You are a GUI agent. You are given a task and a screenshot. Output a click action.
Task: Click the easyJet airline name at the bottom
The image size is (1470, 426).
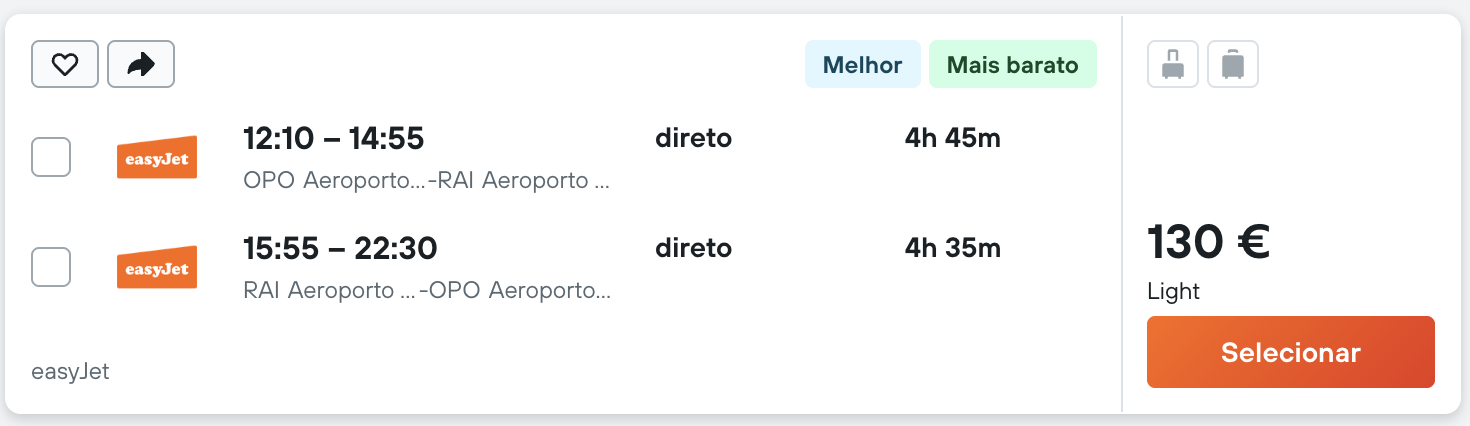click(70, 372)
